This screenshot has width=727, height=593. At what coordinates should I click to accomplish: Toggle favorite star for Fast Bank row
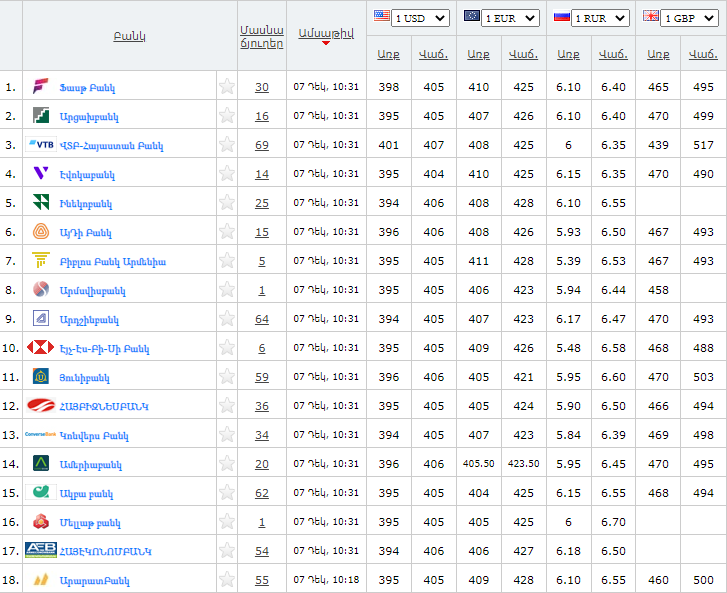[x=227, y=87]
